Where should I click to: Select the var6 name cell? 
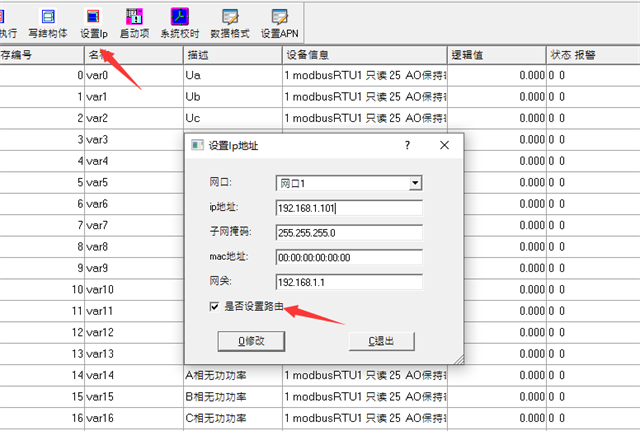coord(134,204)
